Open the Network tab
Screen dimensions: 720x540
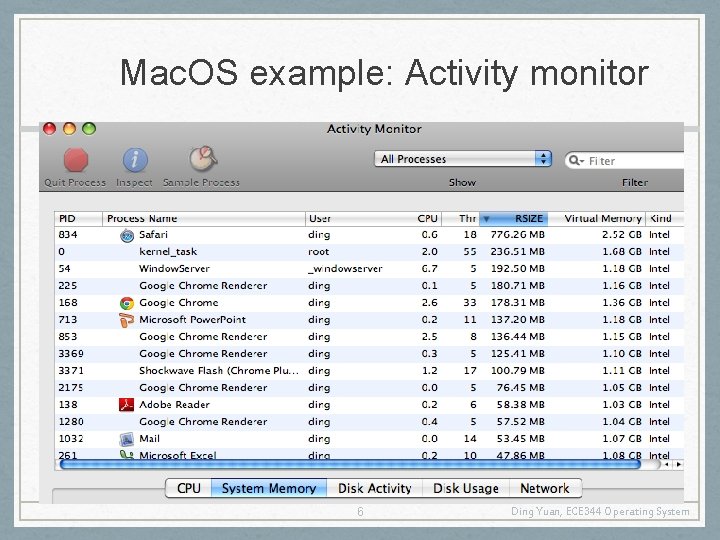pyautogui.click(x=545, y=488)
